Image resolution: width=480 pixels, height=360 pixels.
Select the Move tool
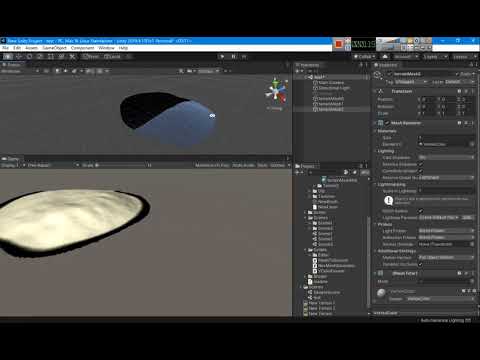[19, 57]
